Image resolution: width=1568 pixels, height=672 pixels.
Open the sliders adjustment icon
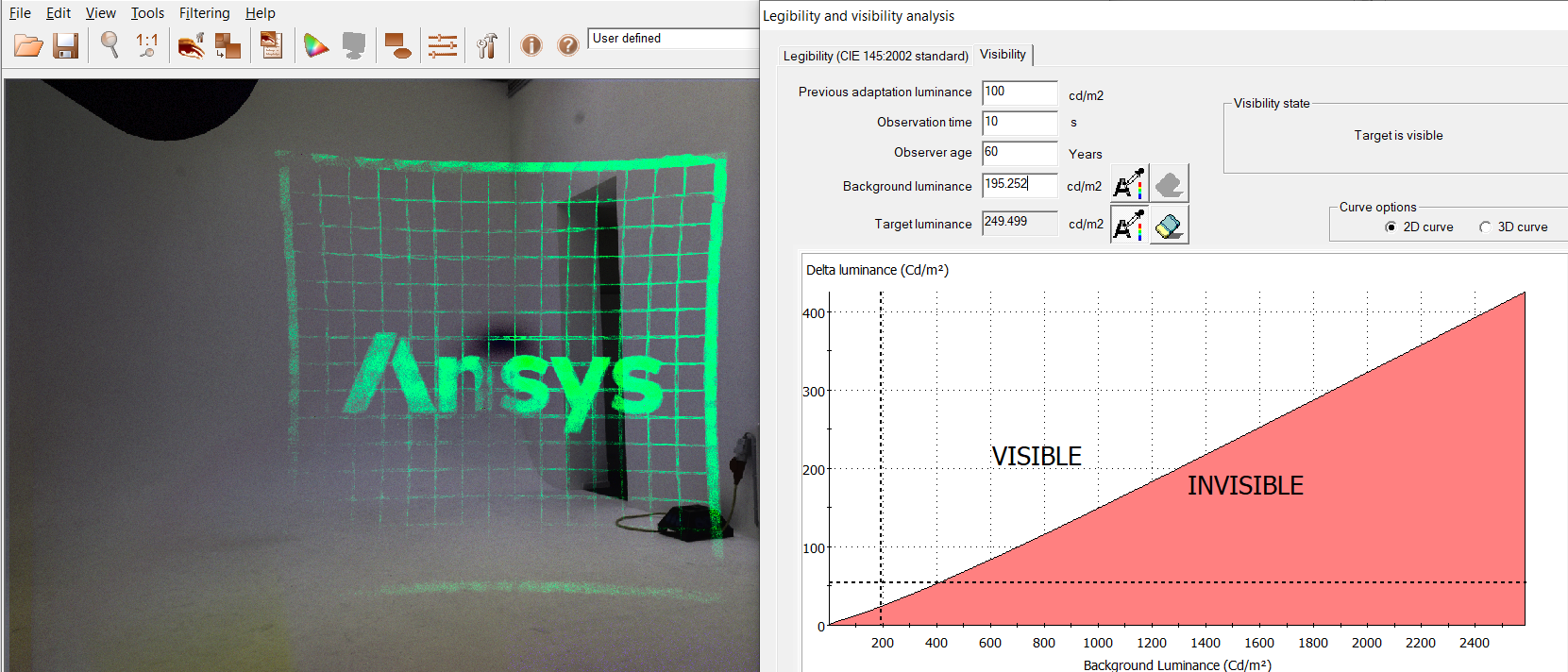pos(442,45)
